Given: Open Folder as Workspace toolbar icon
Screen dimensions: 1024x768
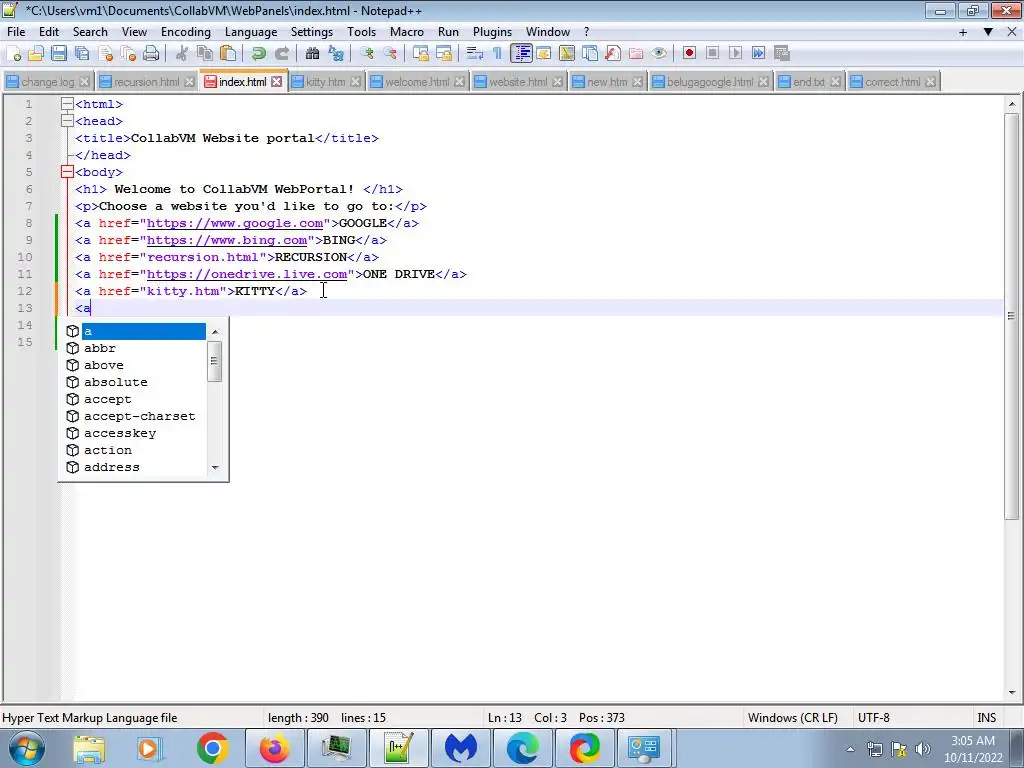Looking at the screenshot, I should point(636,54).
